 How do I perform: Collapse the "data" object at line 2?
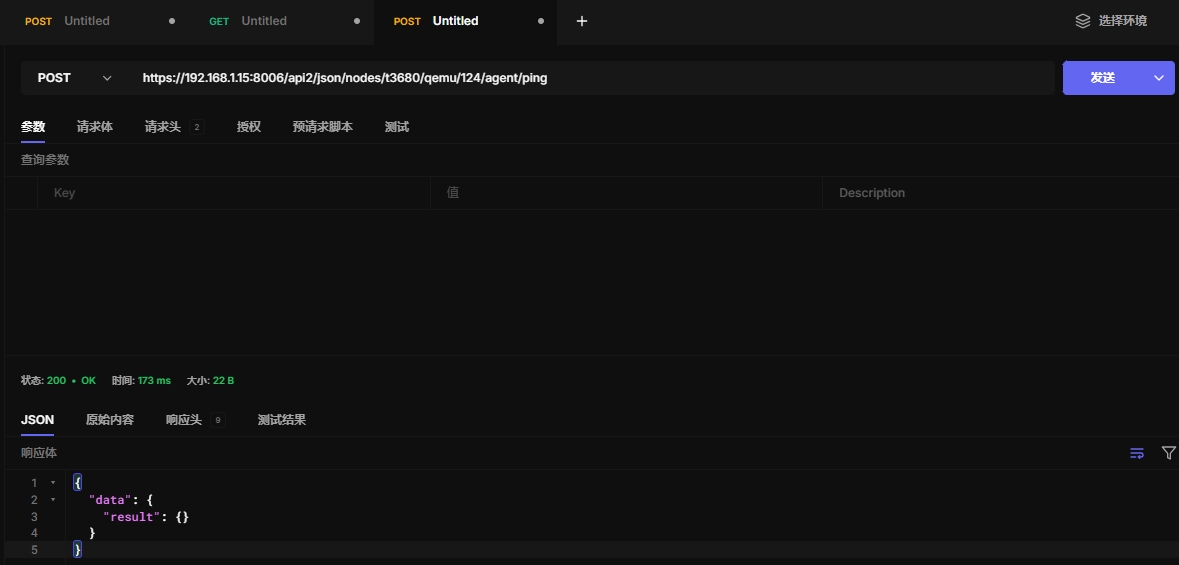[53, 500]
